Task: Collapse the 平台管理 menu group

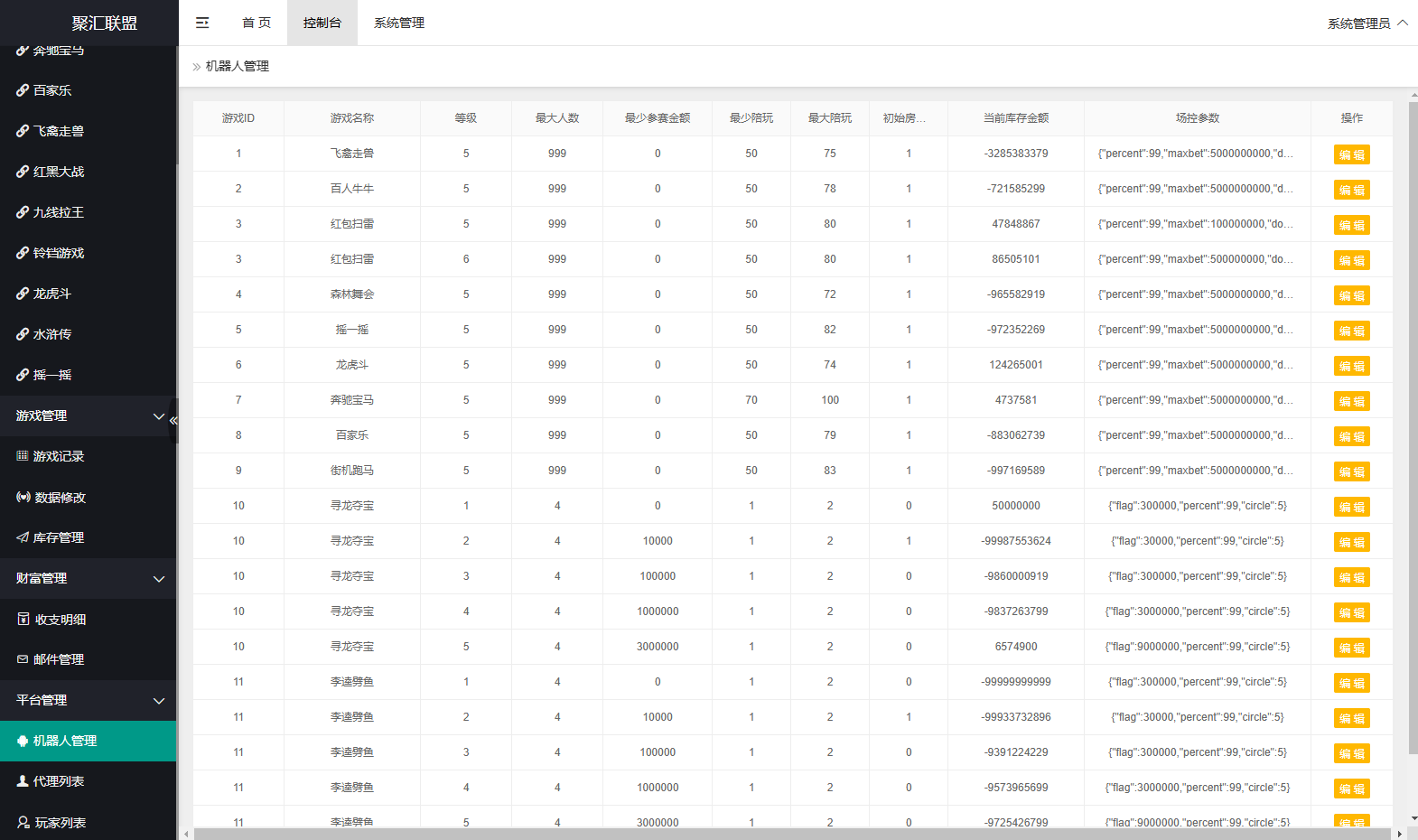Action: tap(89, 700)
